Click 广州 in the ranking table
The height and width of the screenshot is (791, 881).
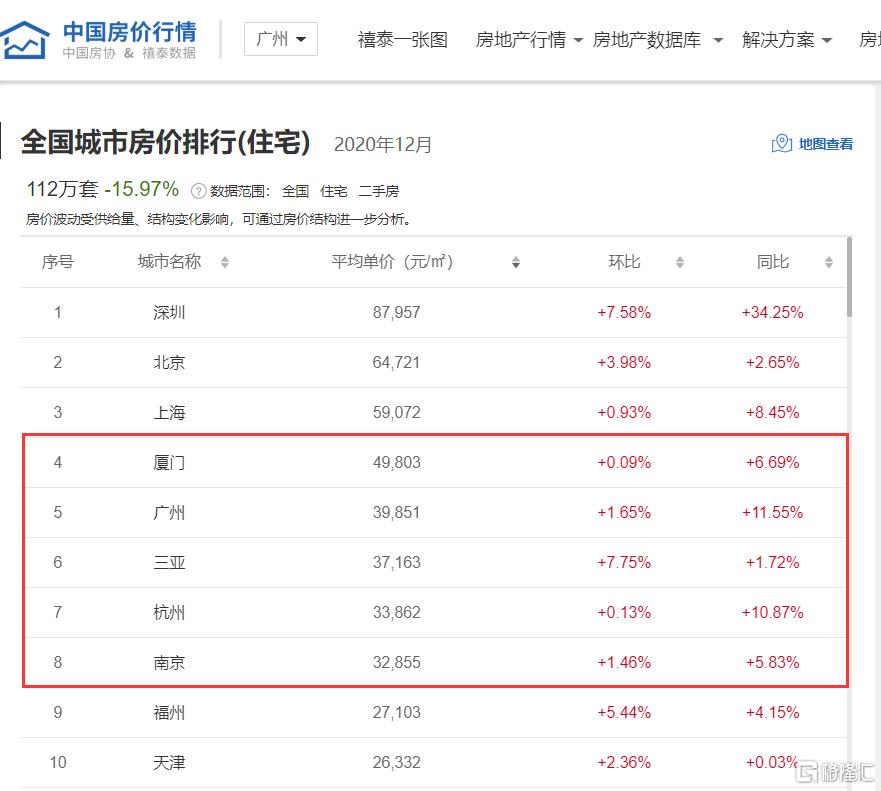(169, 512)
